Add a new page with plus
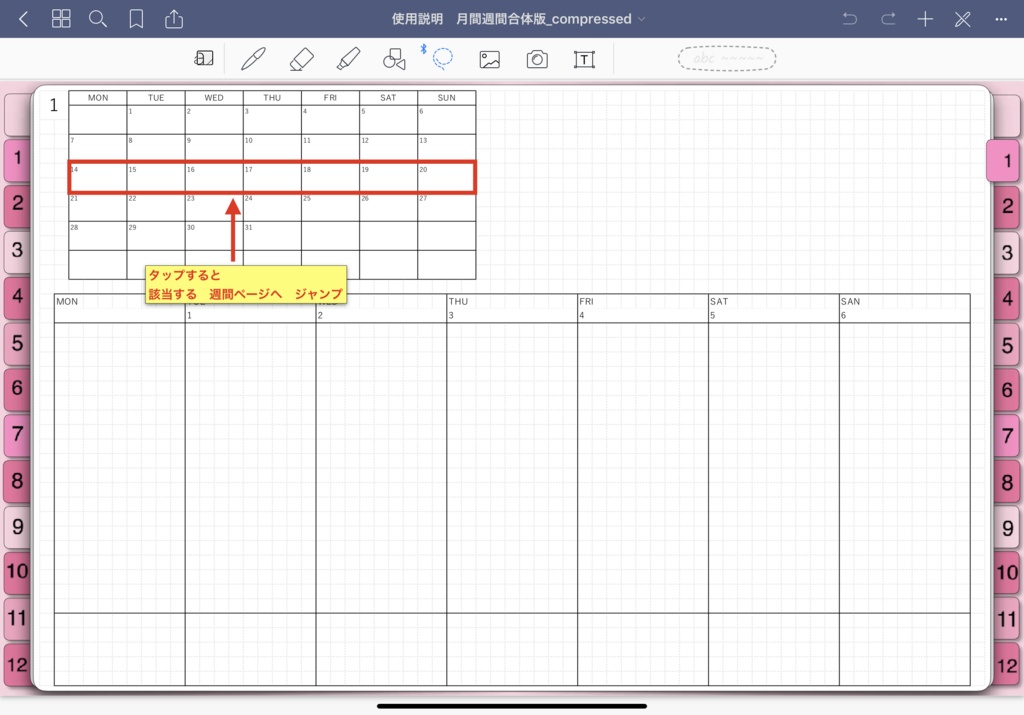The image size is (1024, 715). 925,19
